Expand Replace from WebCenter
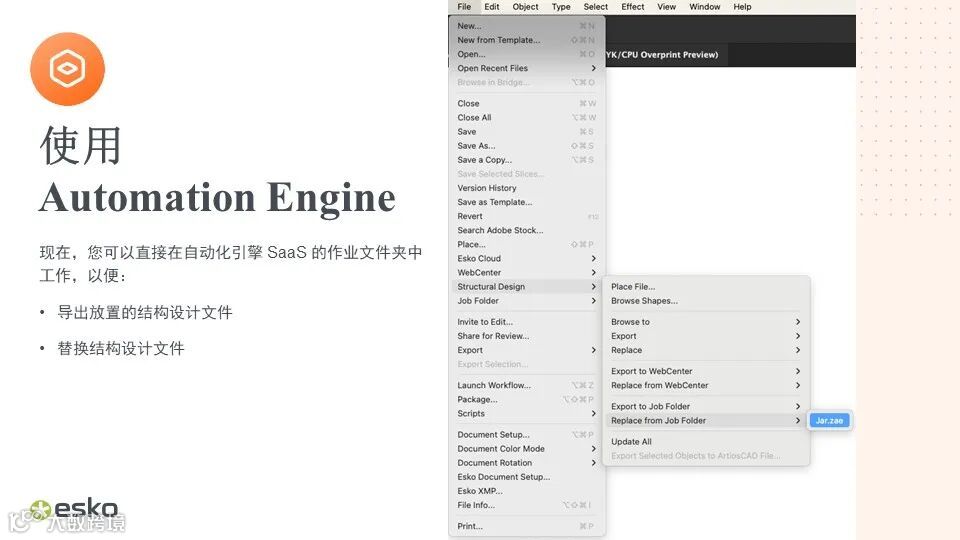The width and height of the screenshot is (960, 540). [x=706, y=385]
